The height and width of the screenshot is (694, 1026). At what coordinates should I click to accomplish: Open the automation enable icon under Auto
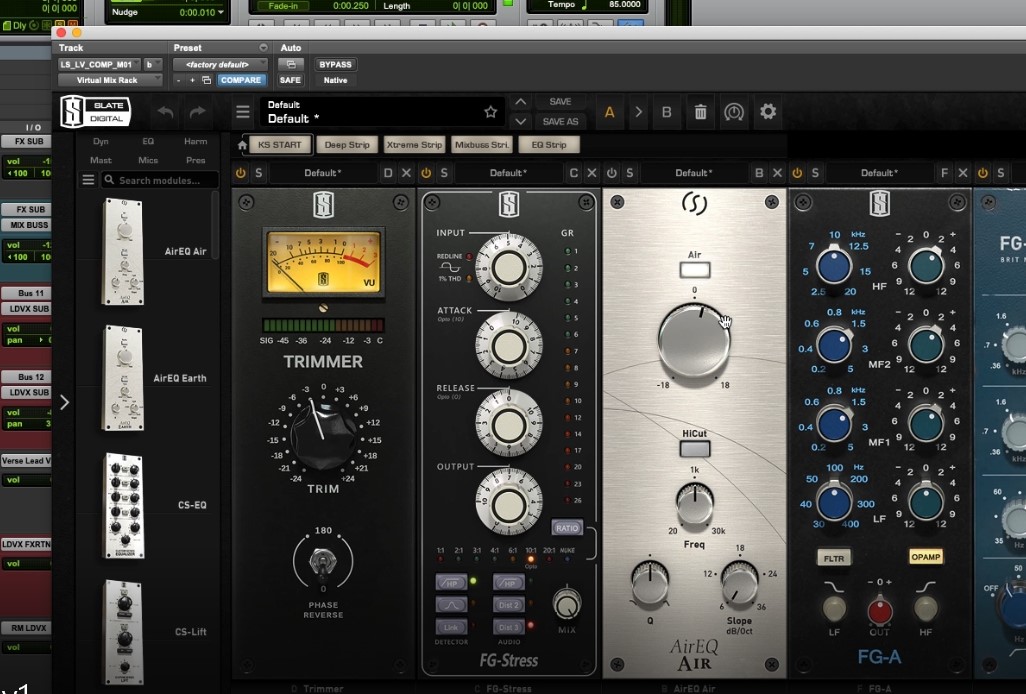tap(291, 64)
